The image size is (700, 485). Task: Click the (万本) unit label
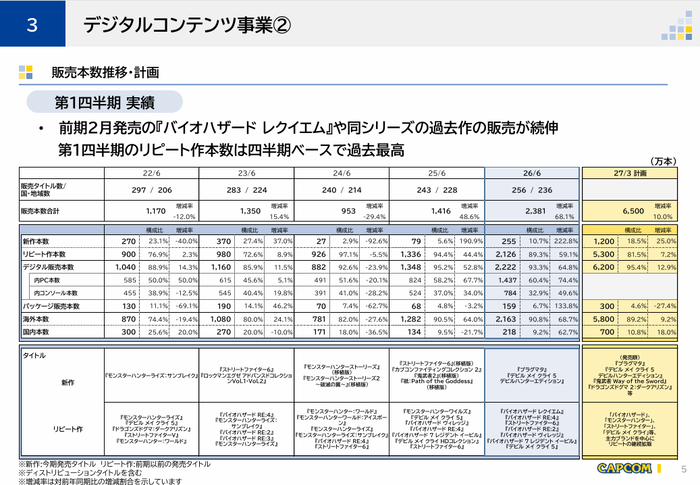pos(663,161)
